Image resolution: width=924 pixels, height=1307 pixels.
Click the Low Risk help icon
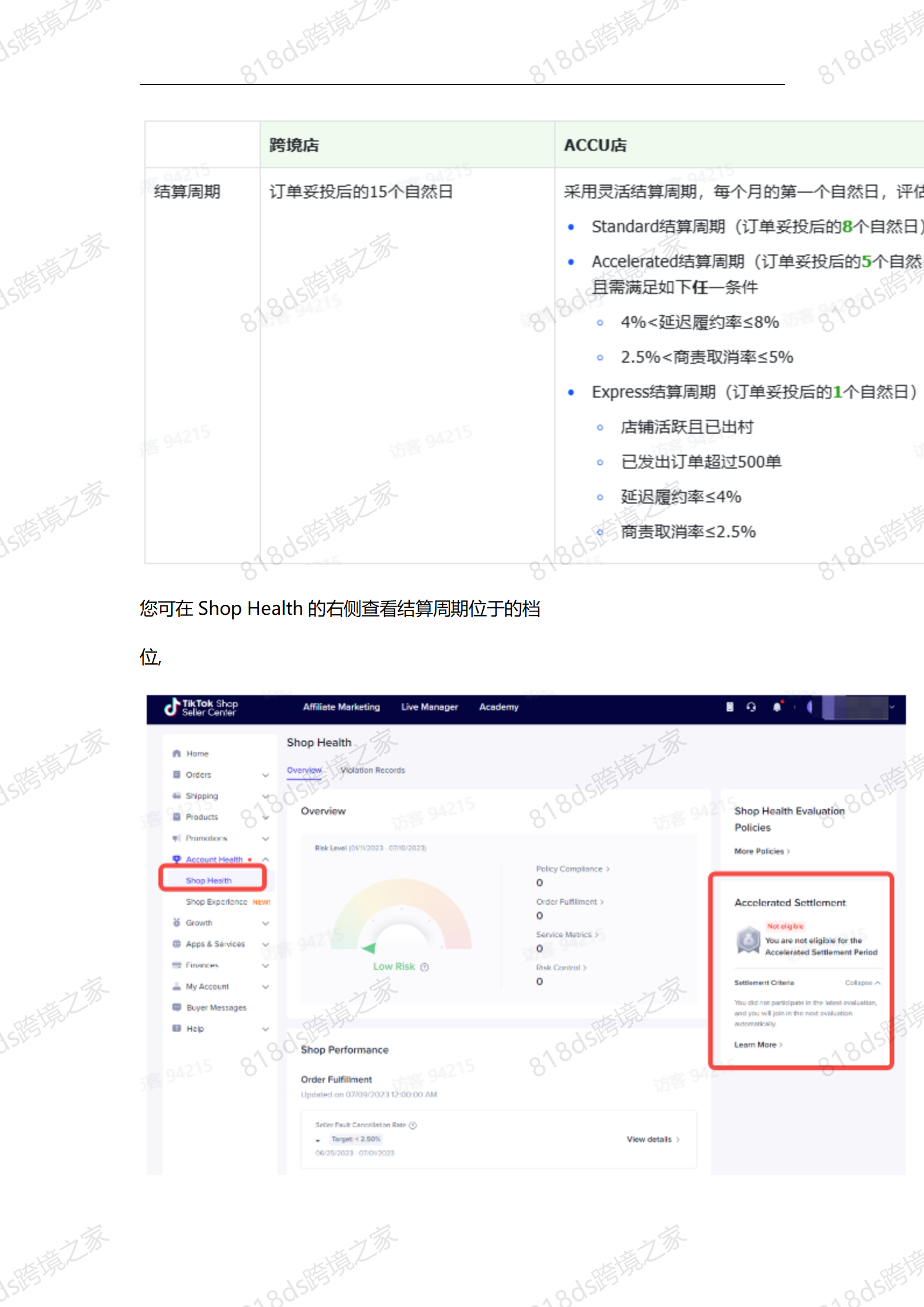tap(424, 967)
